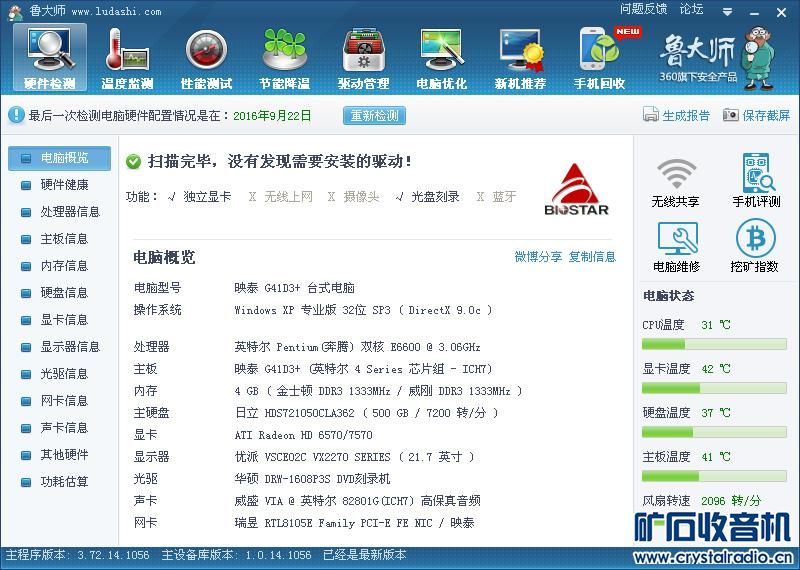Click the CPU温度 progress bar

pos(714,344)
